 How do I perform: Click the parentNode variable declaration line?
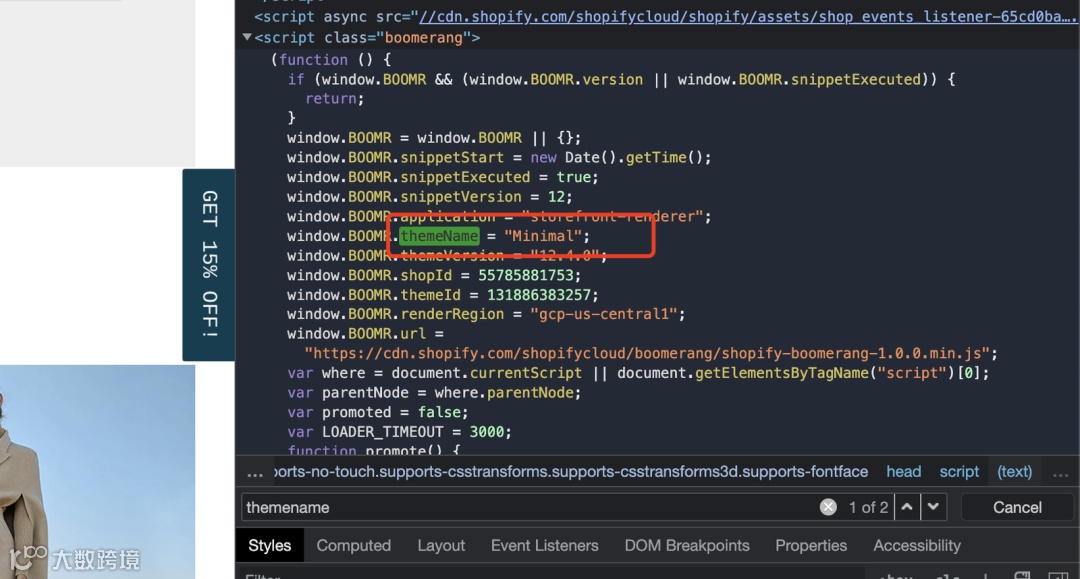point(434,392)
